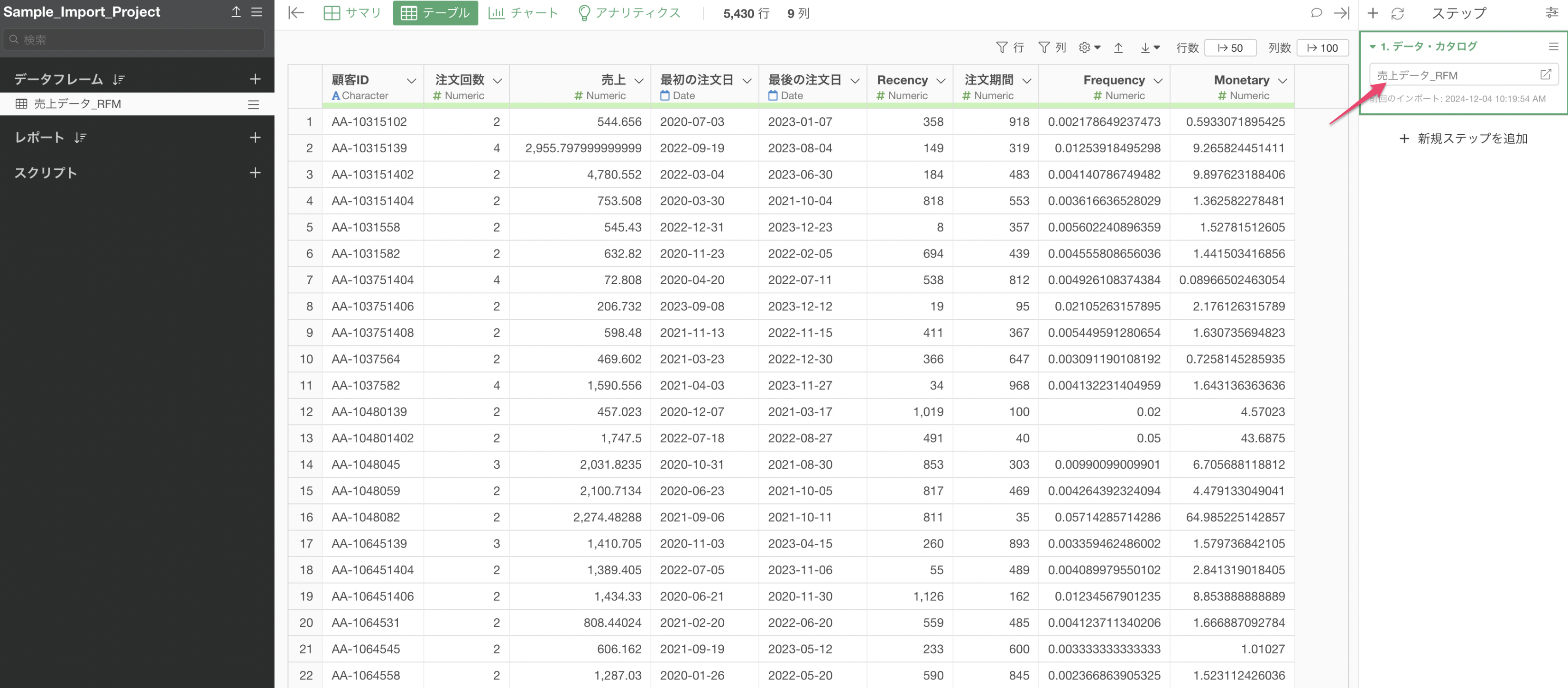Add a new script

tap(255, 173)
